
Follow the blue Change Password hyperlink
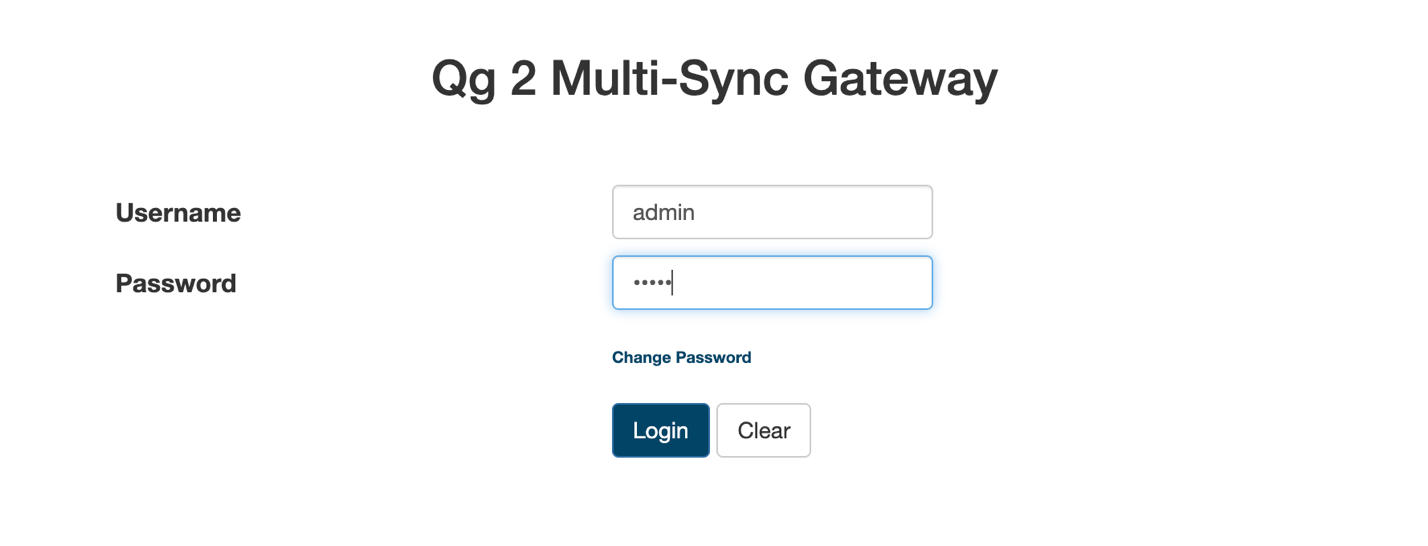tap(681, 357)
